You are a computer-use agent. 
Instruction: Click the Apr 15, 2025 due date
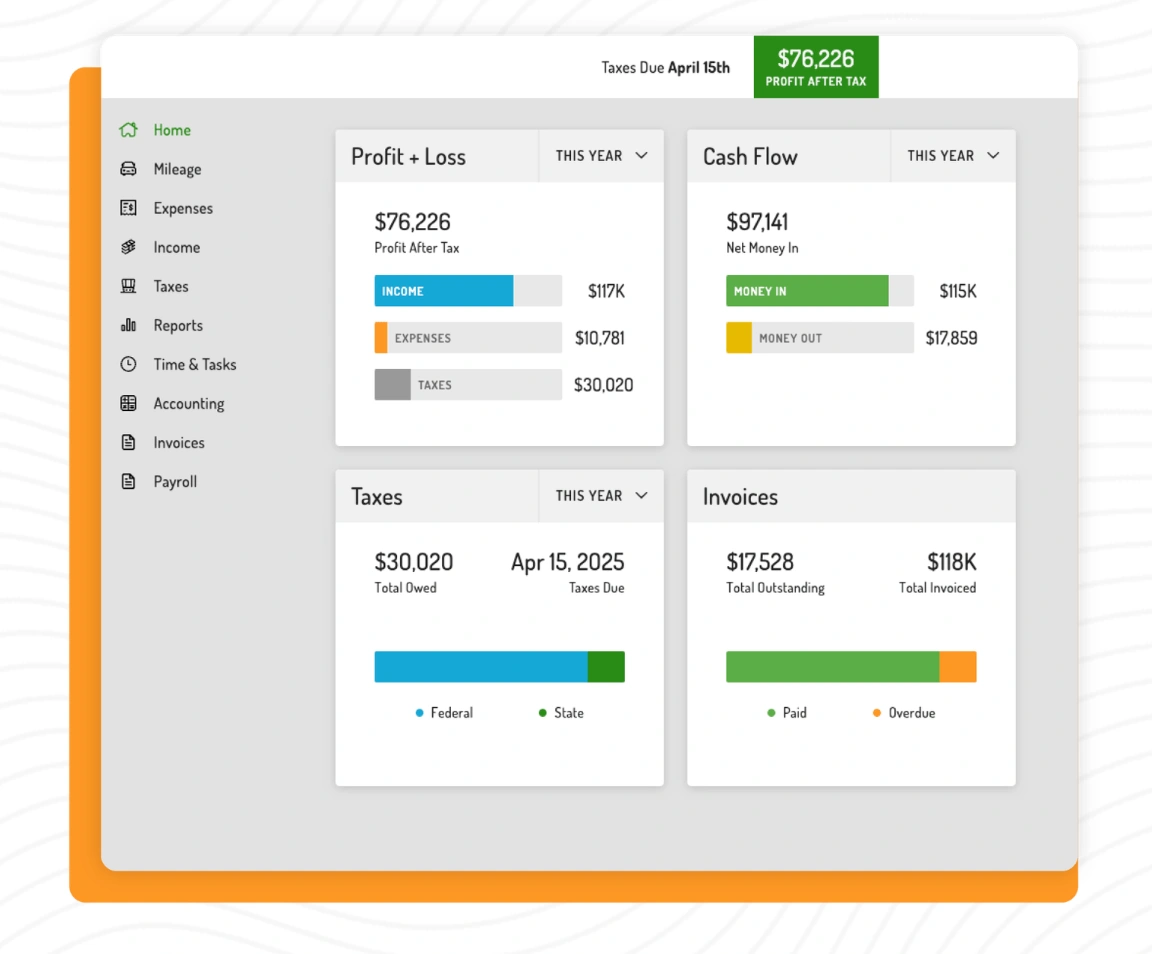(x=568, y=562)
